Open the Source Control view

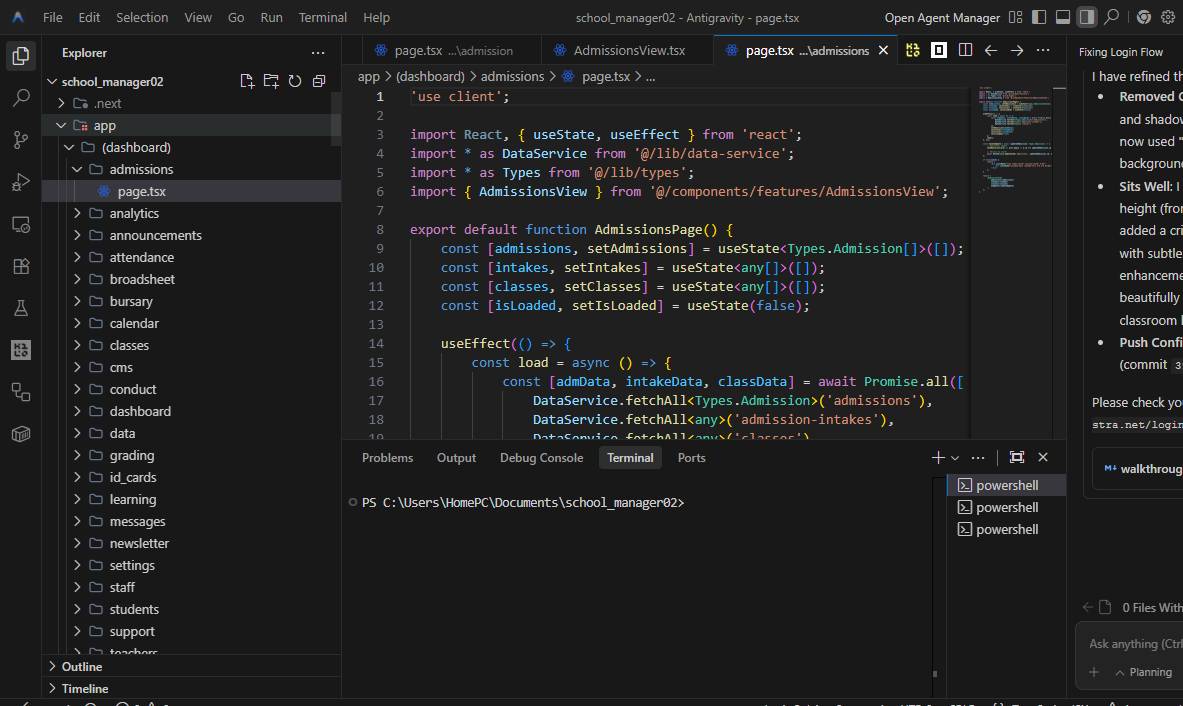click(x=21, y=140)
